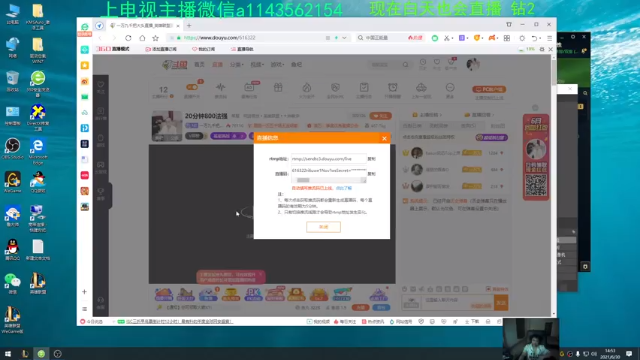Click the stream key text field
640x360 pixels.
[329, 174]
